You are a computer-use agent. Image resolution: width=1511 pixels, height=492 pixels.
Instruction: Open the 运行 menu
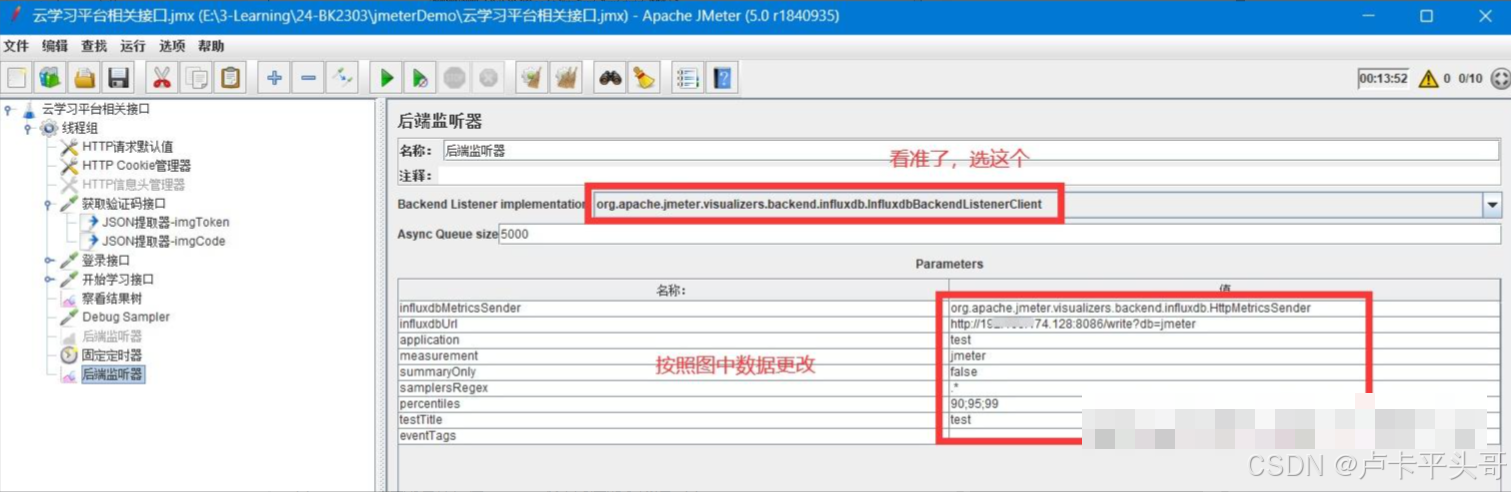click(133, 46)
